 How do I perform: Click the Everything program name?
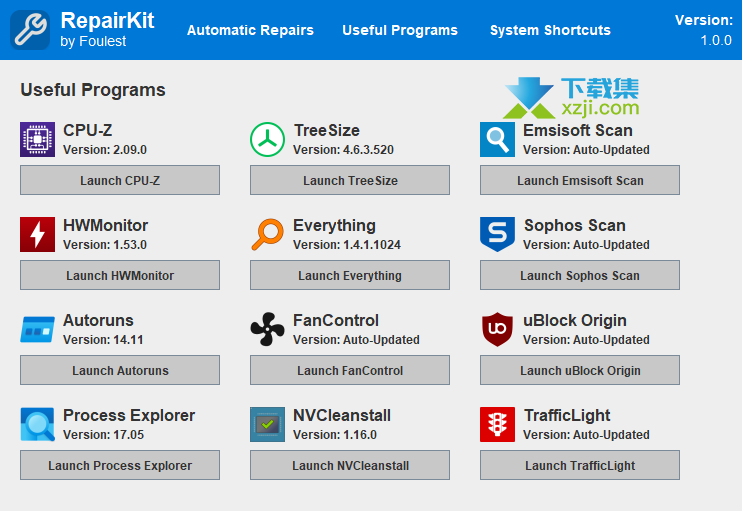pyautogui.click(x=335, y=226)
